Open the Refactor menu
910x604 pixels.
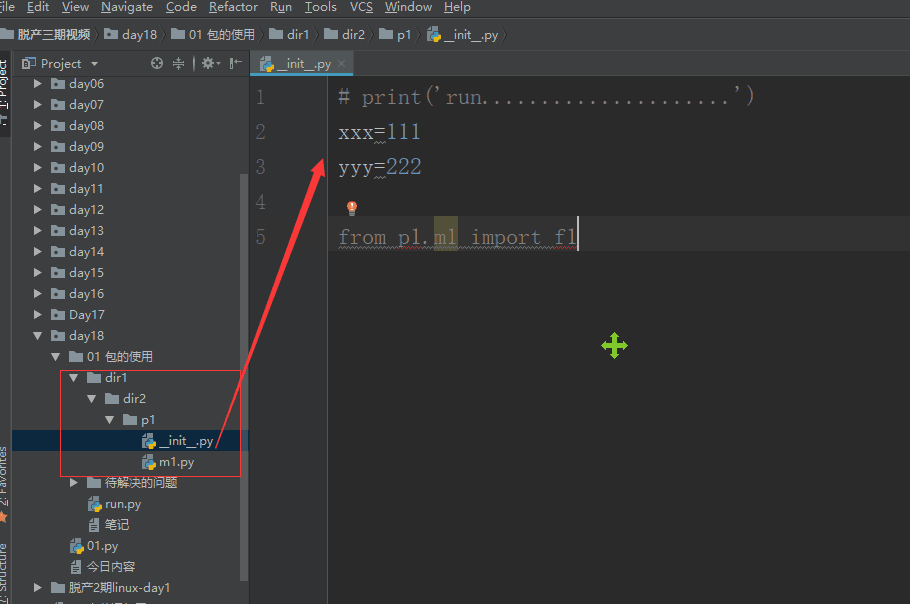pos(233,7)
